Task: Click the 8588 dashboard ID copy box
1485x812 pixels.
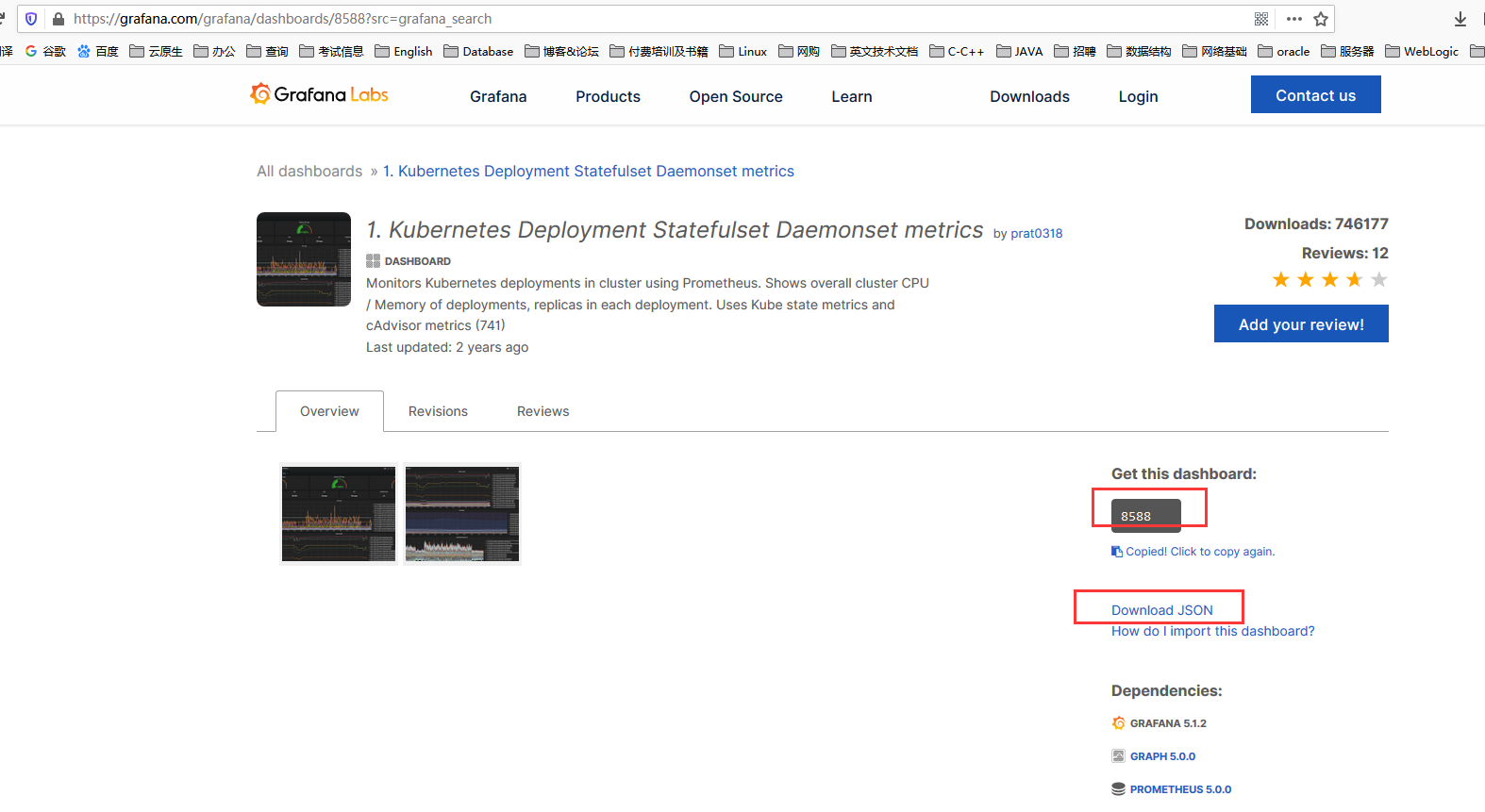Action: (1146, 516)
